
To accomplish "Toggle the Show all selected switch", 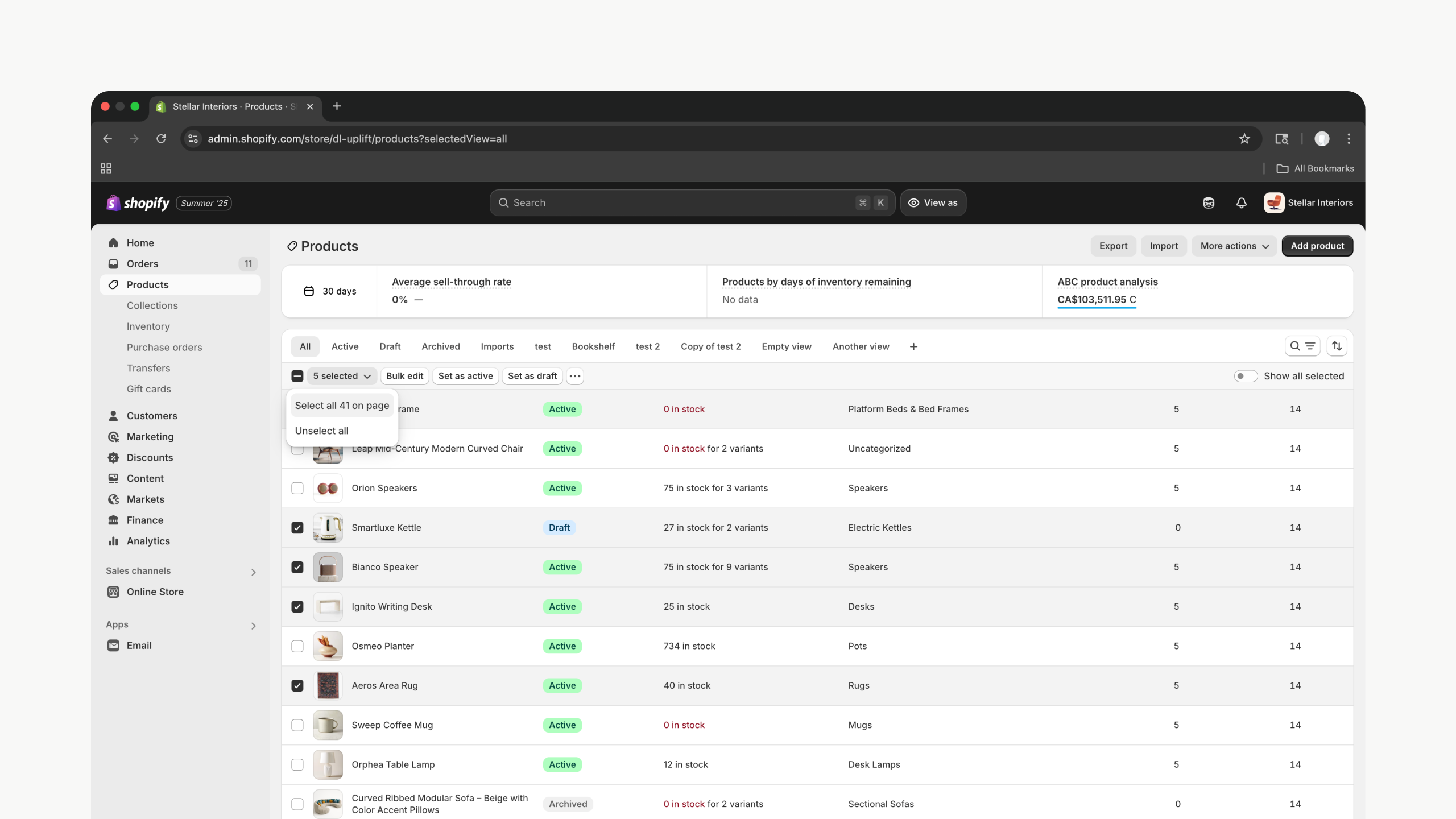I will (x=1245, y=376).
